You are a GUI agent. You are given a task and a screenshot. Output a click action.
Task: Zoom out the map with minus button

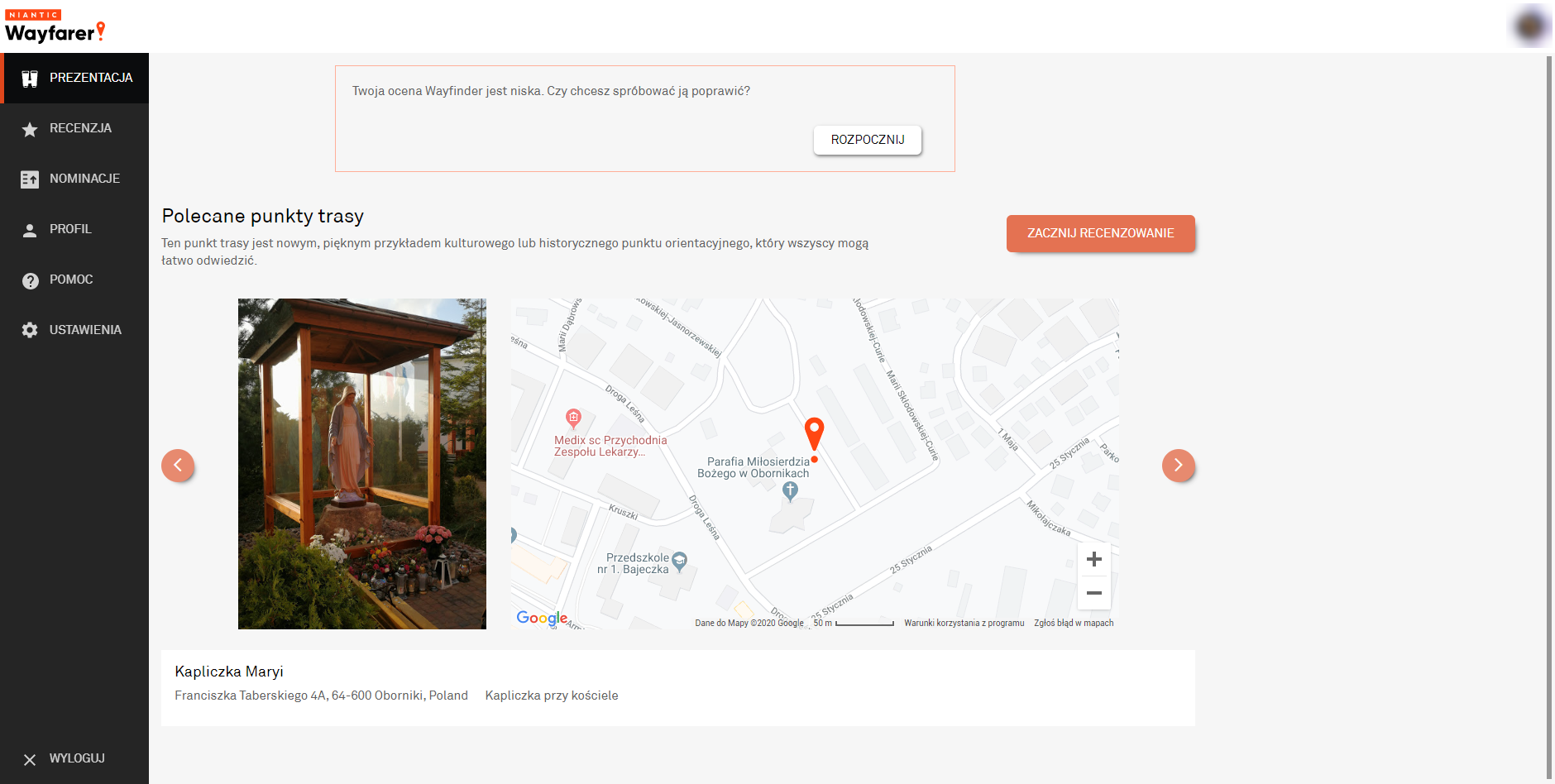pyautogui.click(x=1093, y=593)
